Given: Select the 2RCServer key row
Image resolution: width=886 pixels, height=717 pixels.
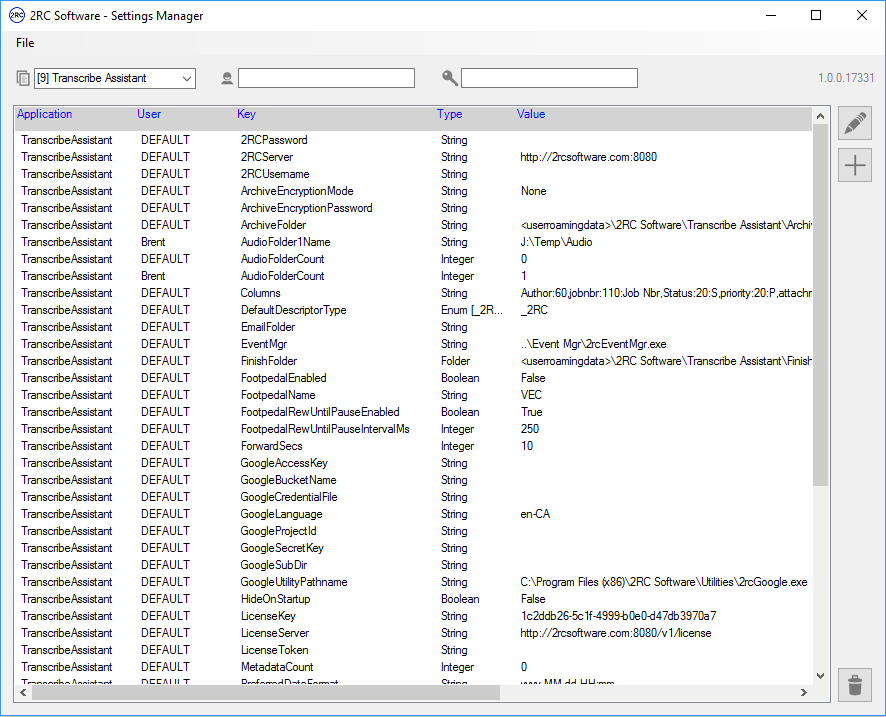Looking at the screenshot, I should 413,157.
